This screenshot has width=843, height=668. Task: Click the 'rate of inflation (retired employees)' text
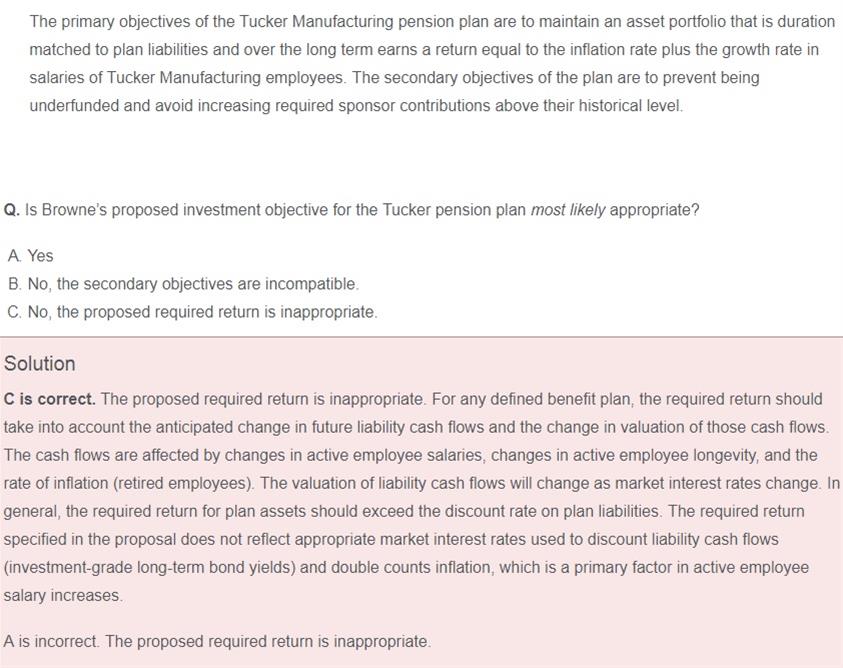tap(129, 483)
